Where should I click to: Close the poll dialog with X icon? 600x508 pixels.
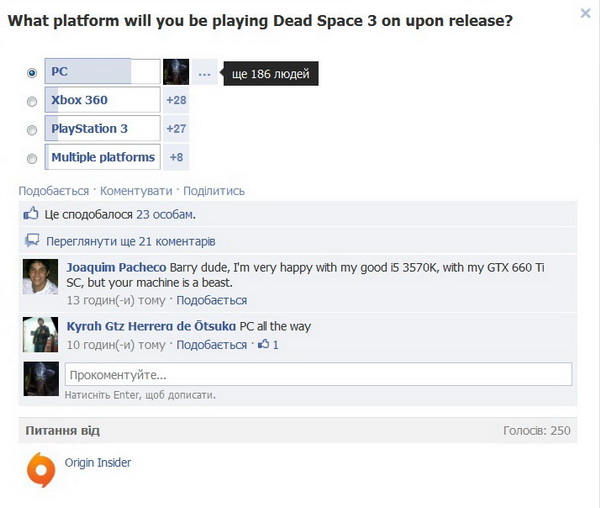pos(585,13)
